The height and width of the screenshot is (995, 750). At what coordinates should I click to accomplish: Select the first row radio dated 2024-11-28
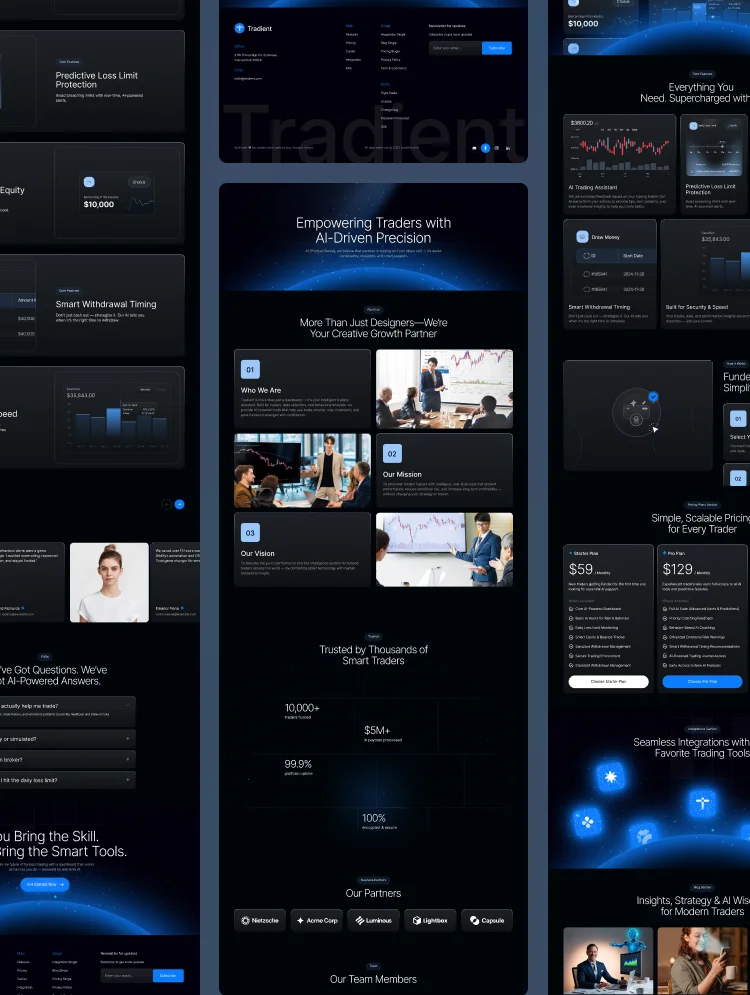click(586, 274)
